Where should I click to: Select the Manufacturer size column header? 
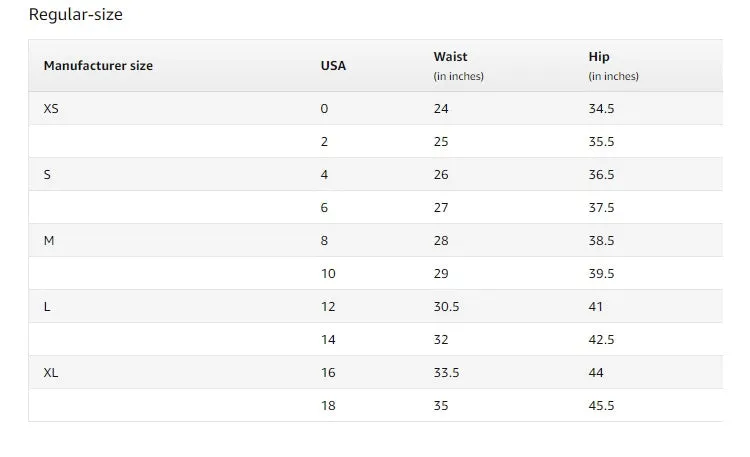point(98,66)
